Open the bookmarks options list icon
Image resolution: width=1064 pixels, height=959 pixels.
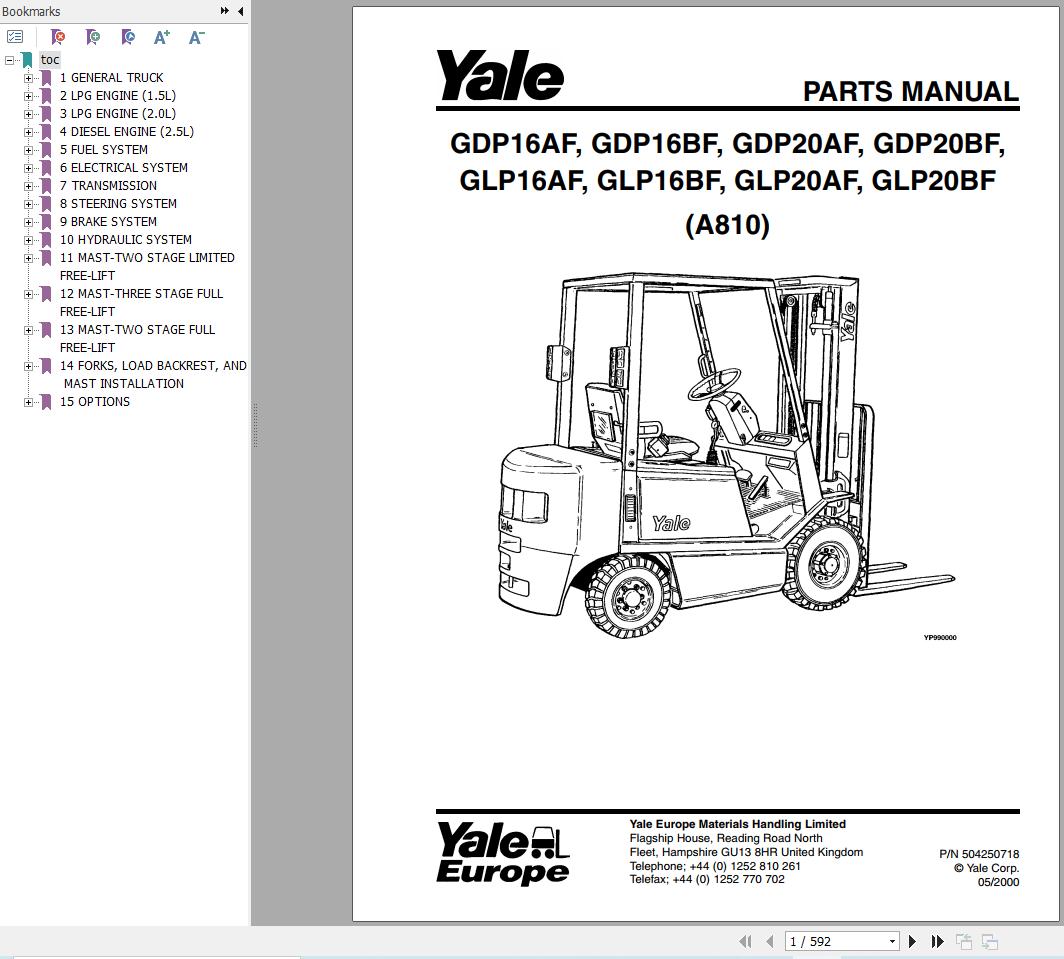[15, 37]
